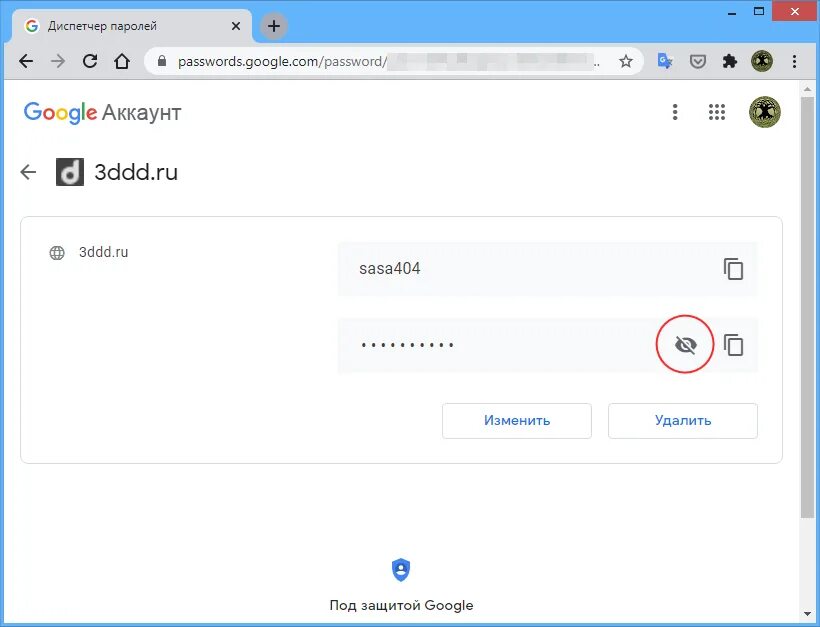Open the Google apps grid
This screenshot has height=627, width=820.
coord(716,112)
